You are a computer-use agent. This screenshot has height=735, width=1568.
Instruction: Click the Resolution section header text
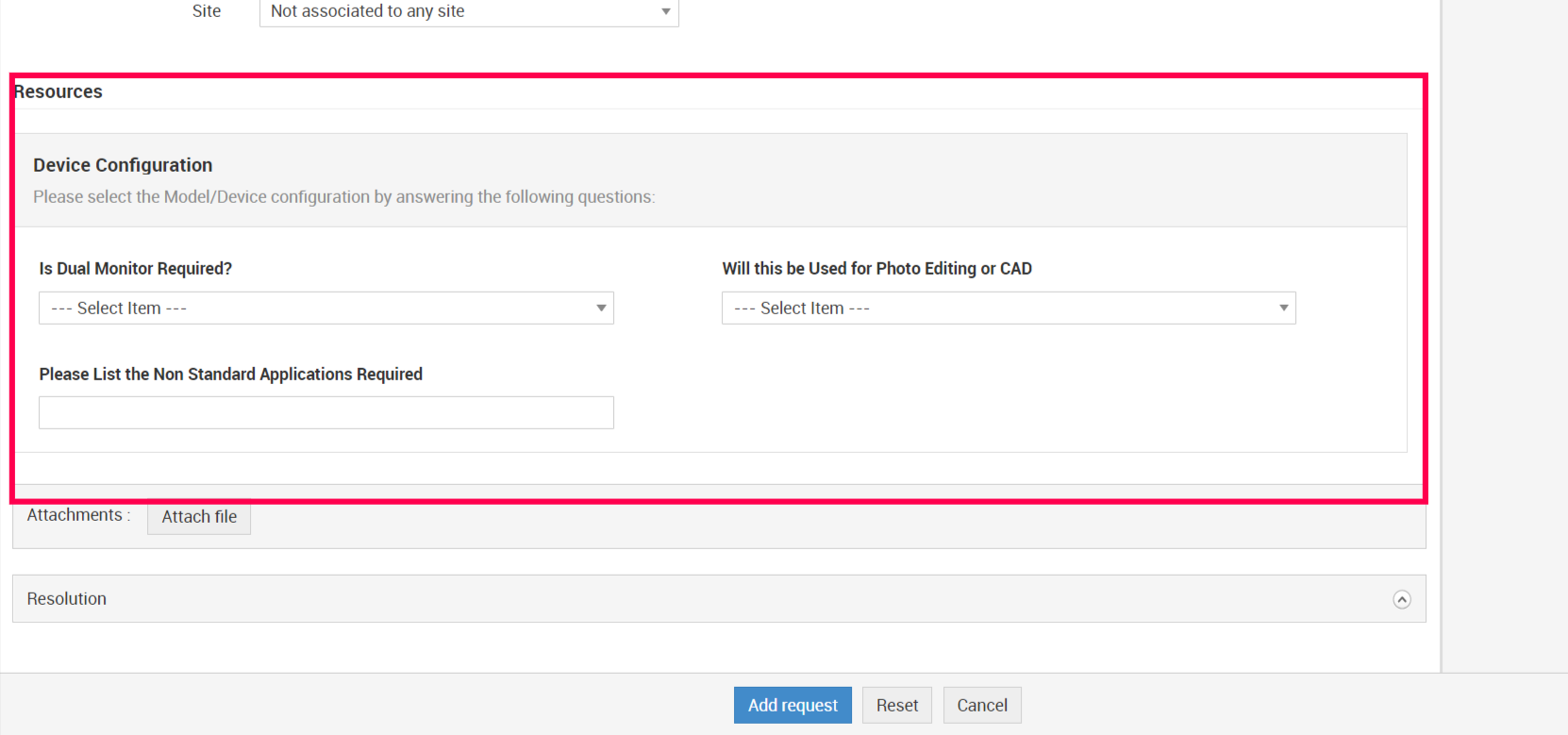click(67, 599)
